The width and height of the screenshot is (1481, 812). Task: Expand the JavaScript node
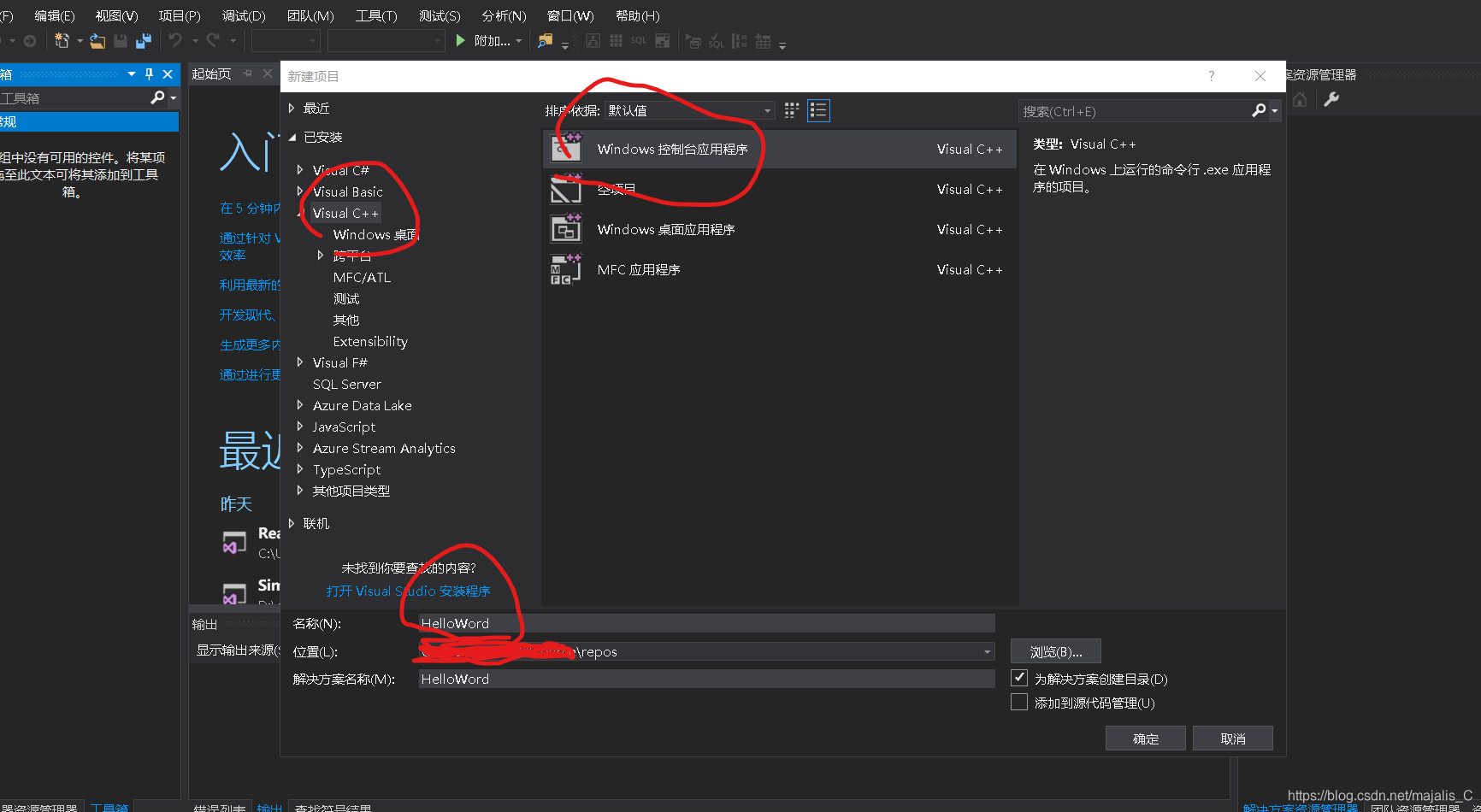pos(300,427)
